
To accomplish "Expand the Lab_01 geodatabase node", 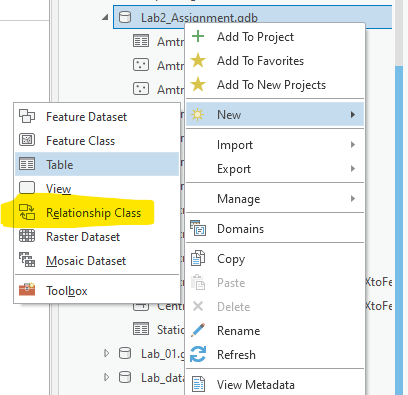I will pos(106,353).
